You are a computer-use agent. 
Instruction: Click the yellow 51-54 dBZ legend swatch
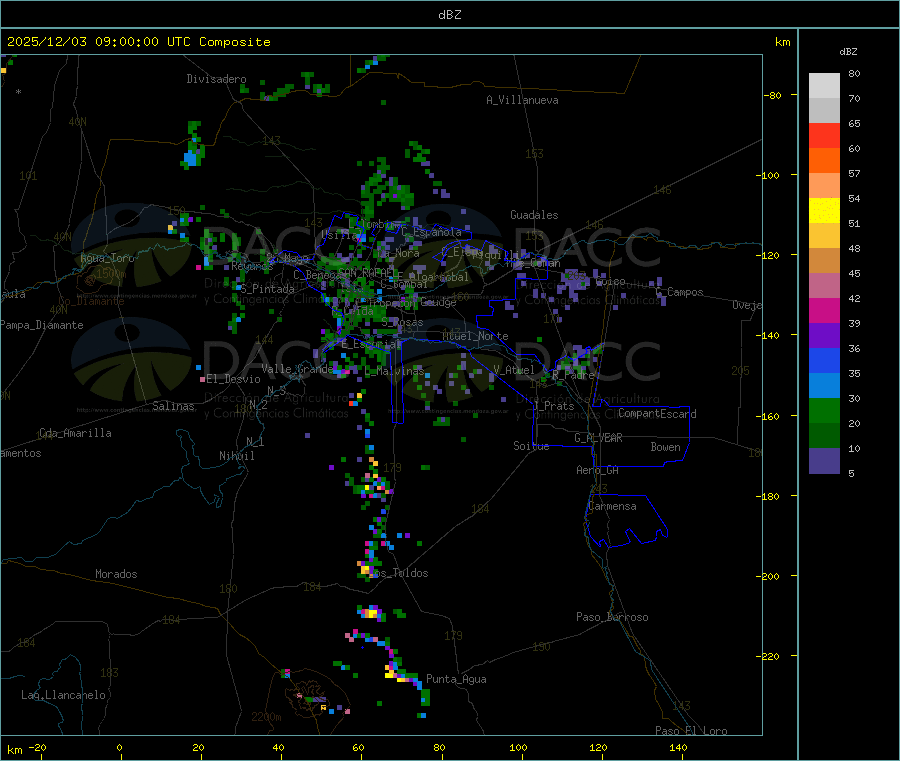click(x=824, y=211)
